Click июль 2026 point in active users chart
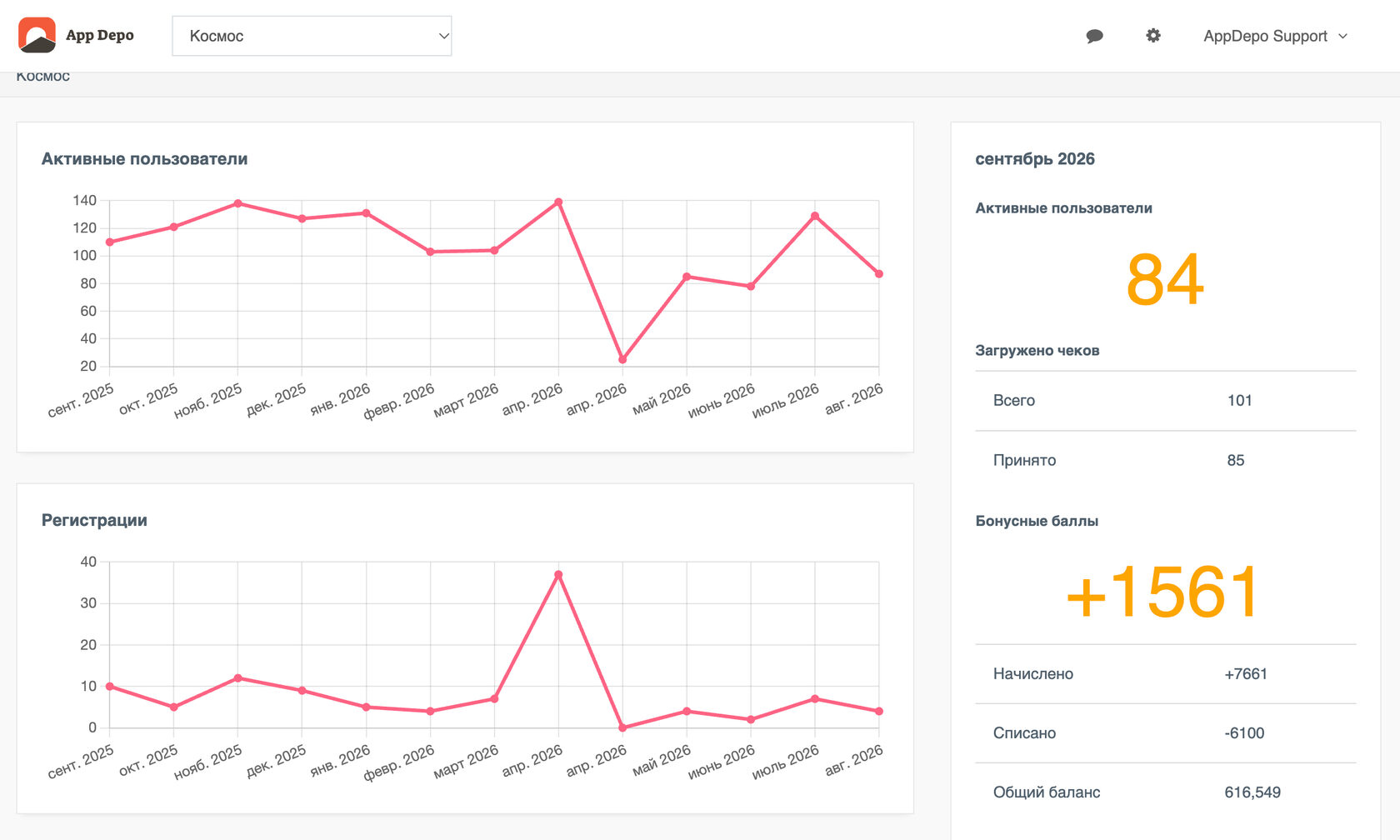 click(815, 217)
